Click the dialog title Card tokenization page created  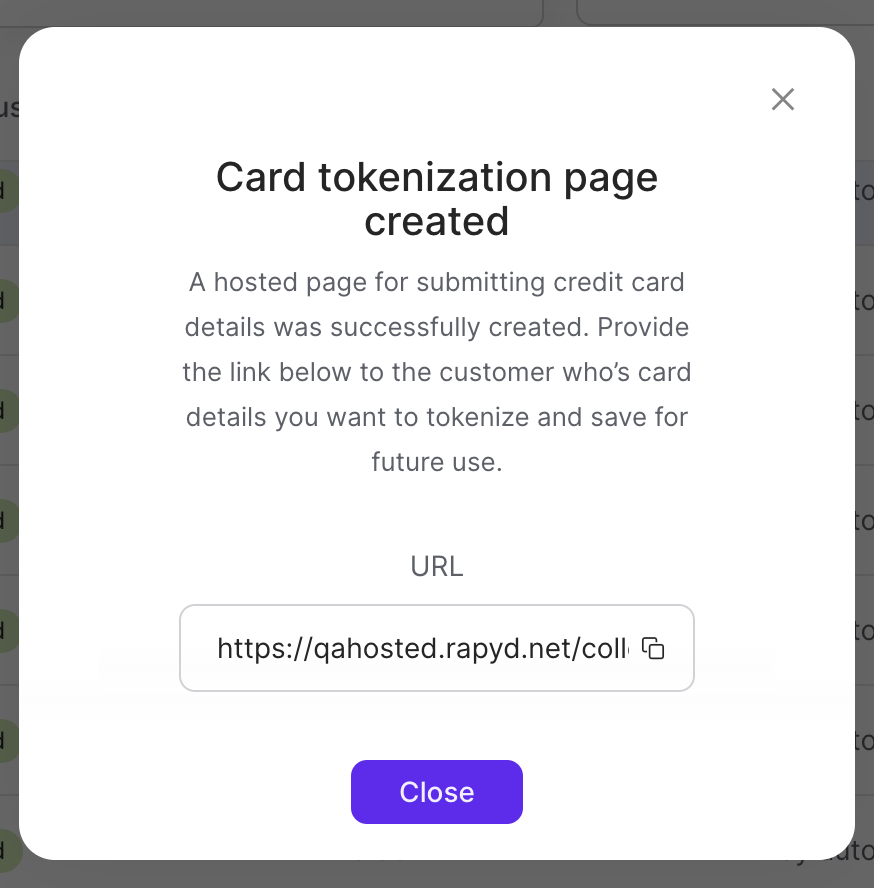coord(437,198)
